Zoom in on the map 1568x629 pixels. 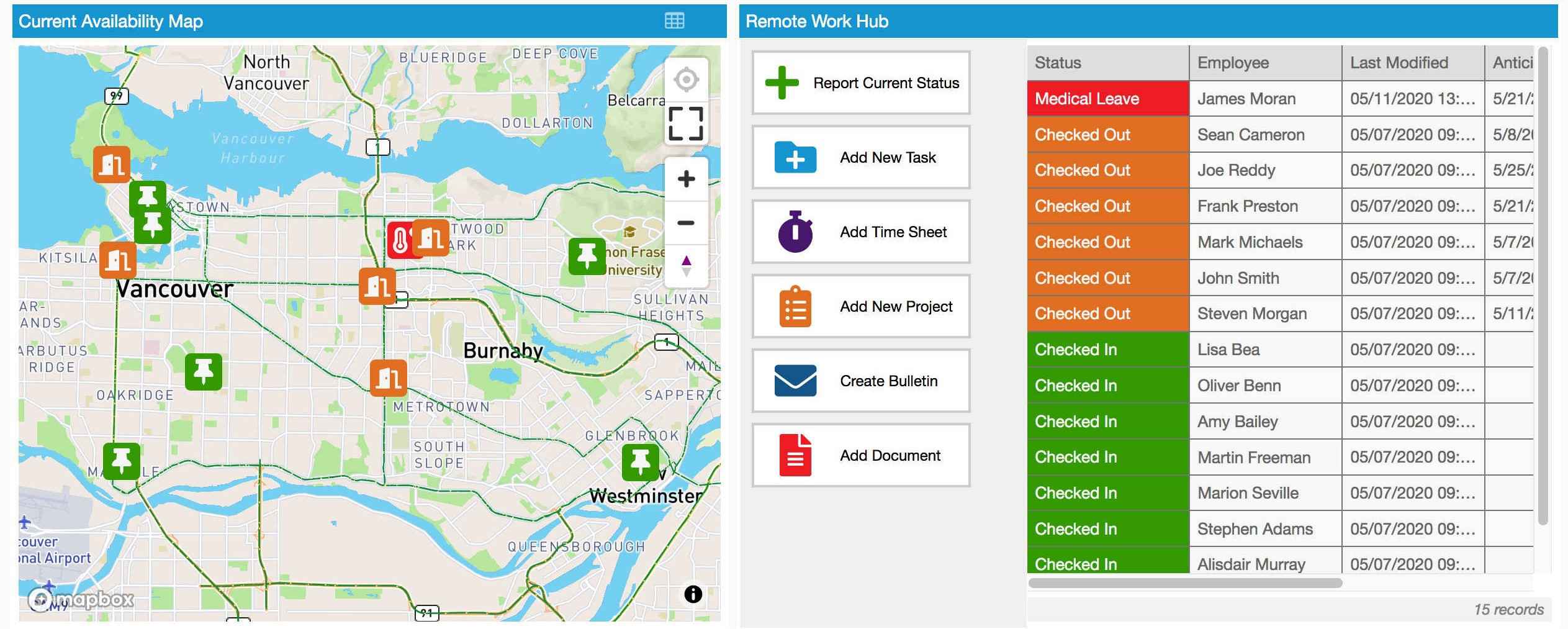[686, 179]
